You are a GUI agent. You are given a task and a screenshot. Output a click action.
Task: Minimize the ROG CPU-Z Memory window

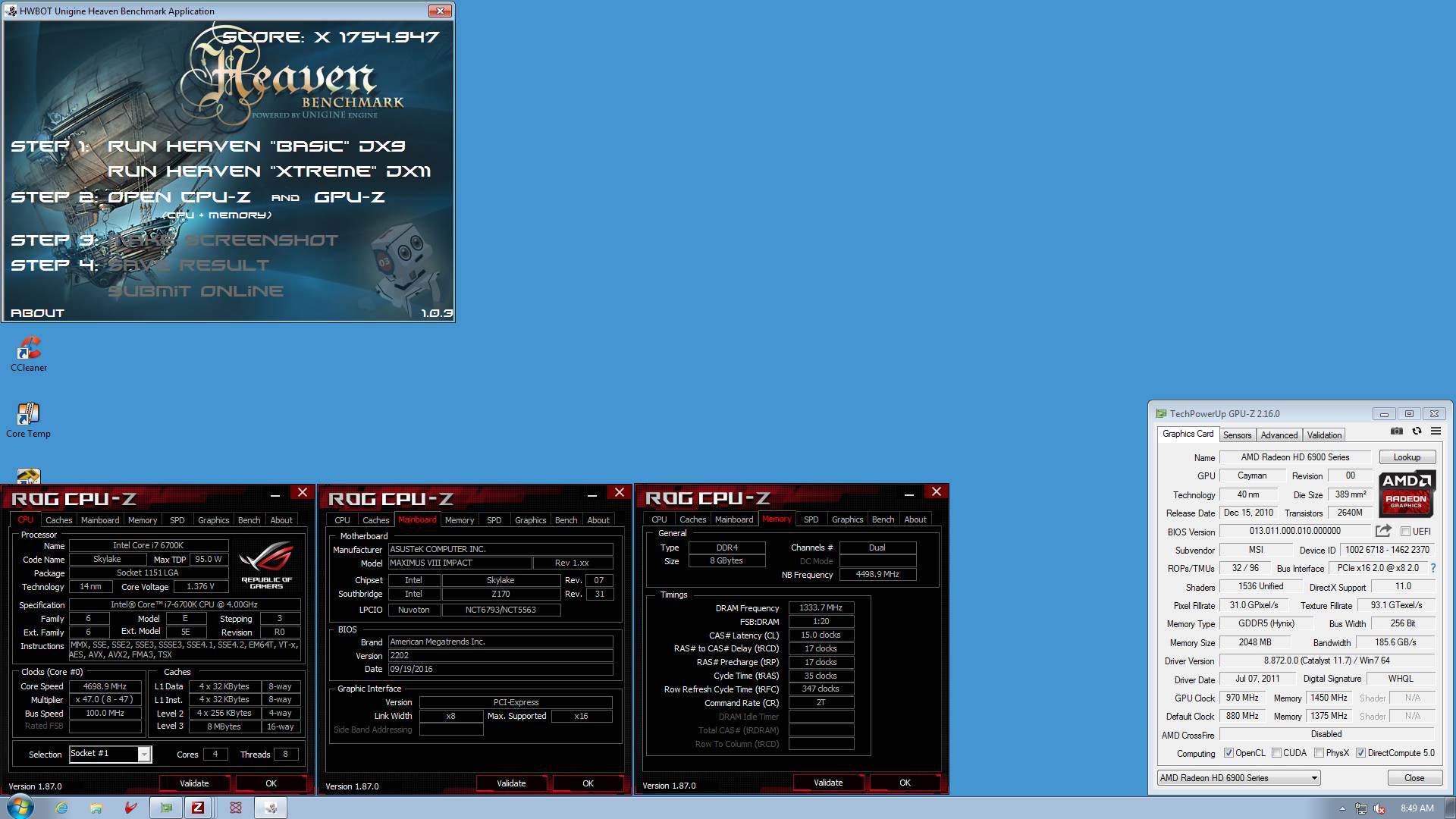[909, 494]
